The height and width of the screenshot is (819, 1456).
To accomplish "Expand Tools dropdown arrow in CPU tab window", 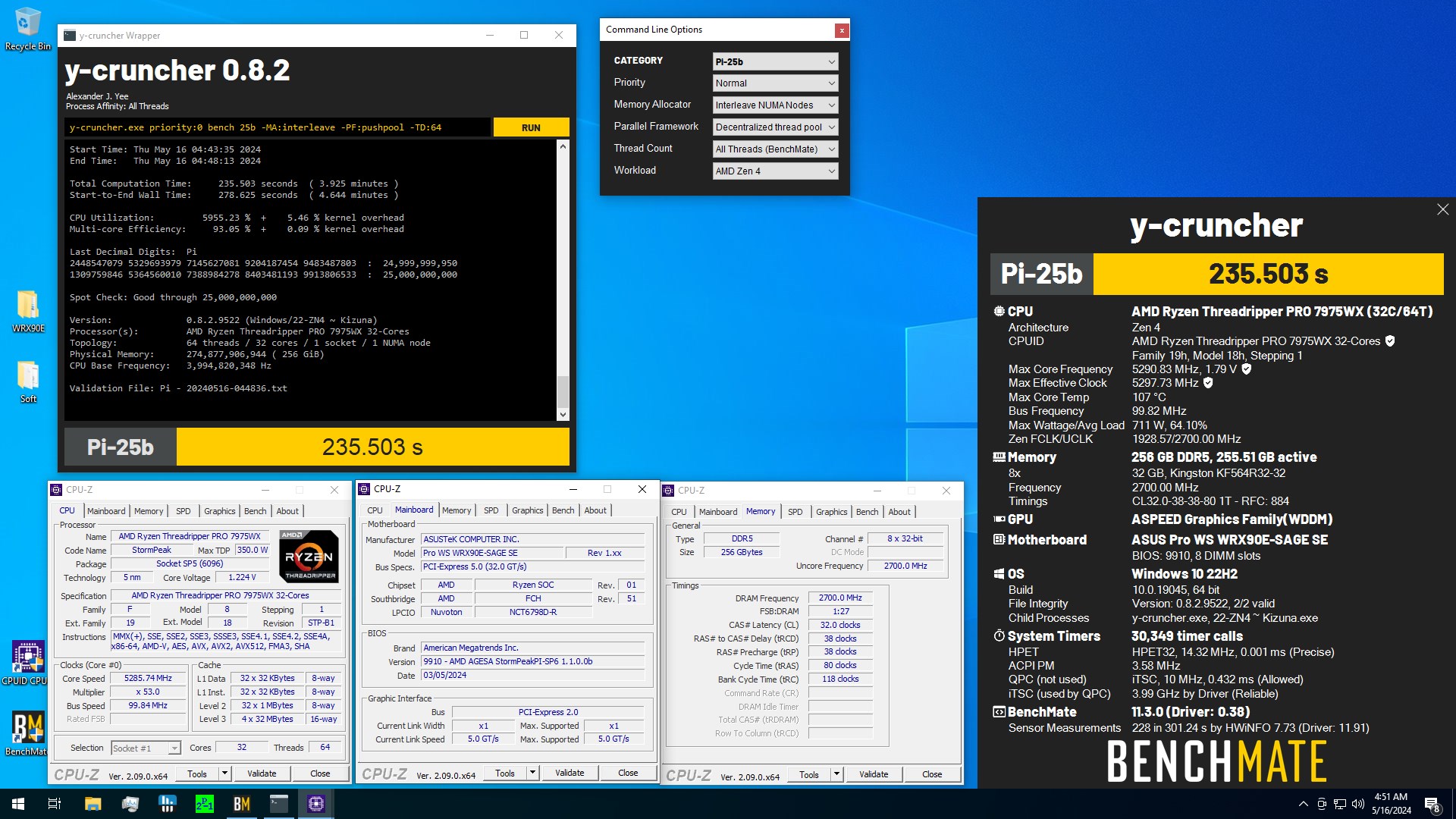I will pos(224,773).
